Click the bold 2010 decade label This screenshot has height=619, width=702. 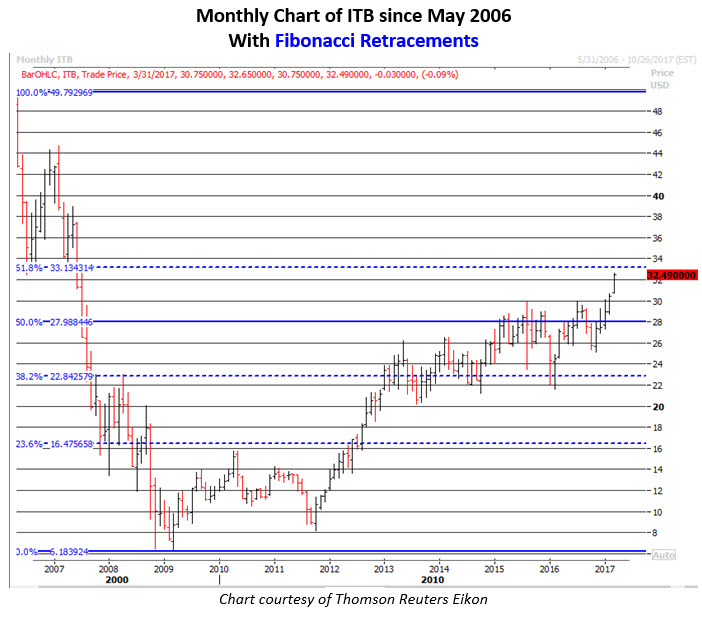tap(432, 580)
